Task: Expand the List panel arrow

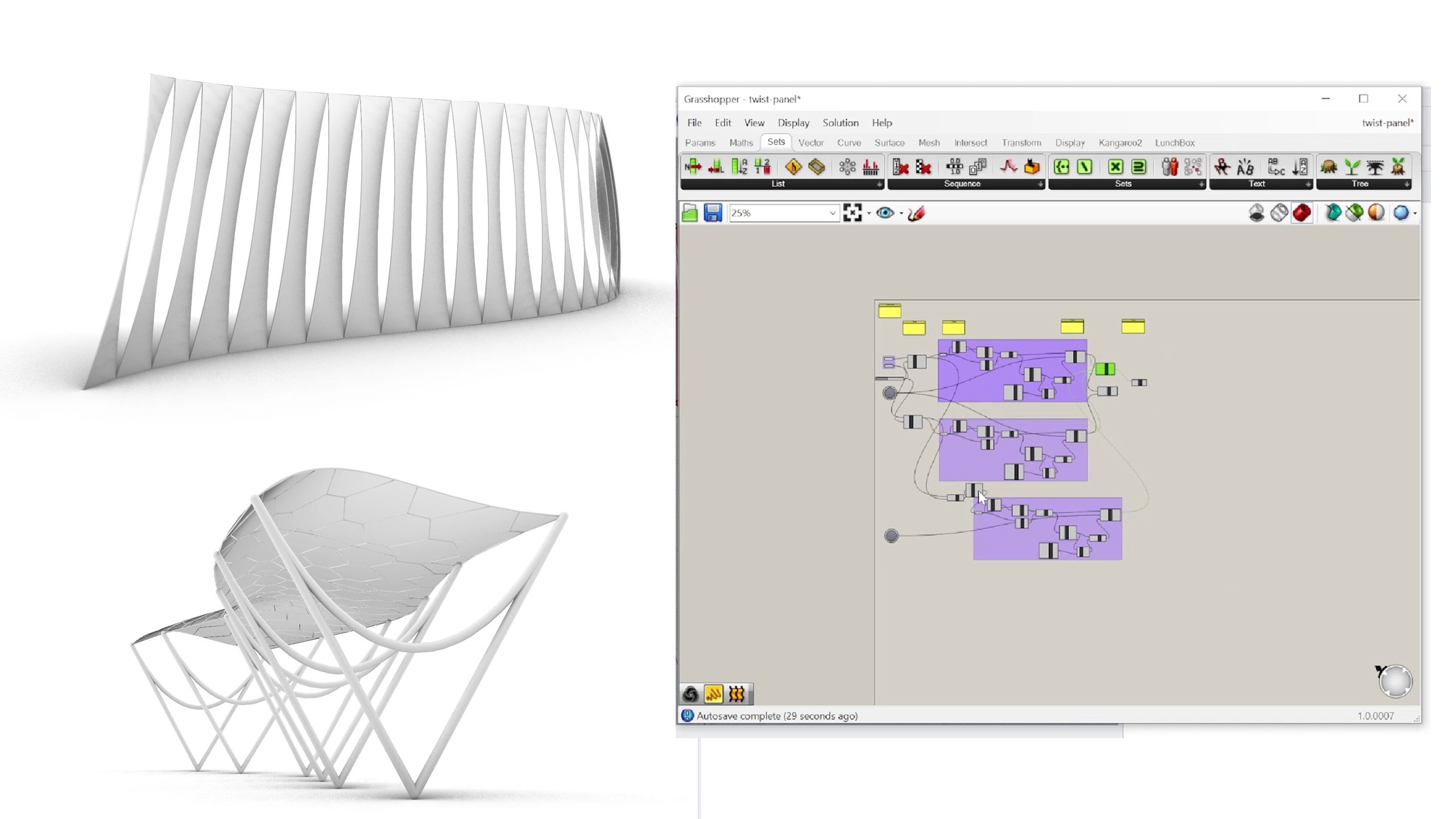Action: click(x=879, y=184)
